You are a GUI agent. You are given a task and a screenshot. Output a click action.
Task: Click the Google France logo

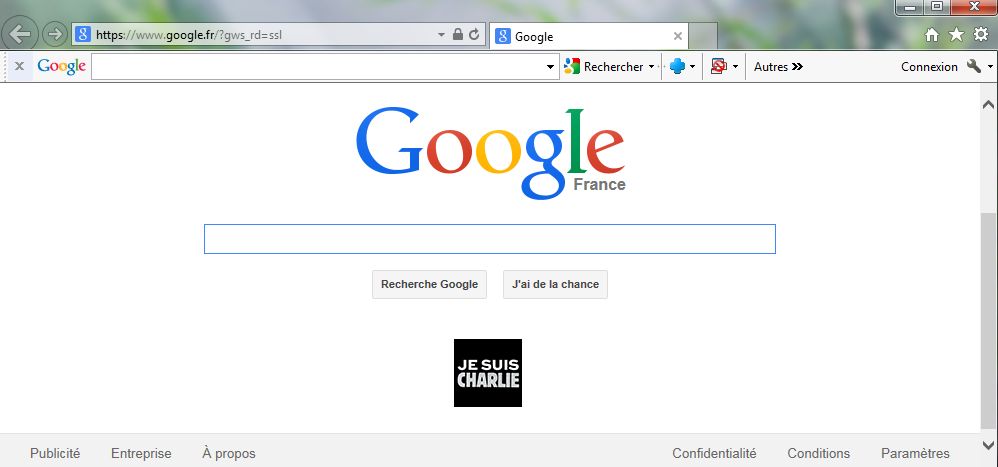(490, 153)
